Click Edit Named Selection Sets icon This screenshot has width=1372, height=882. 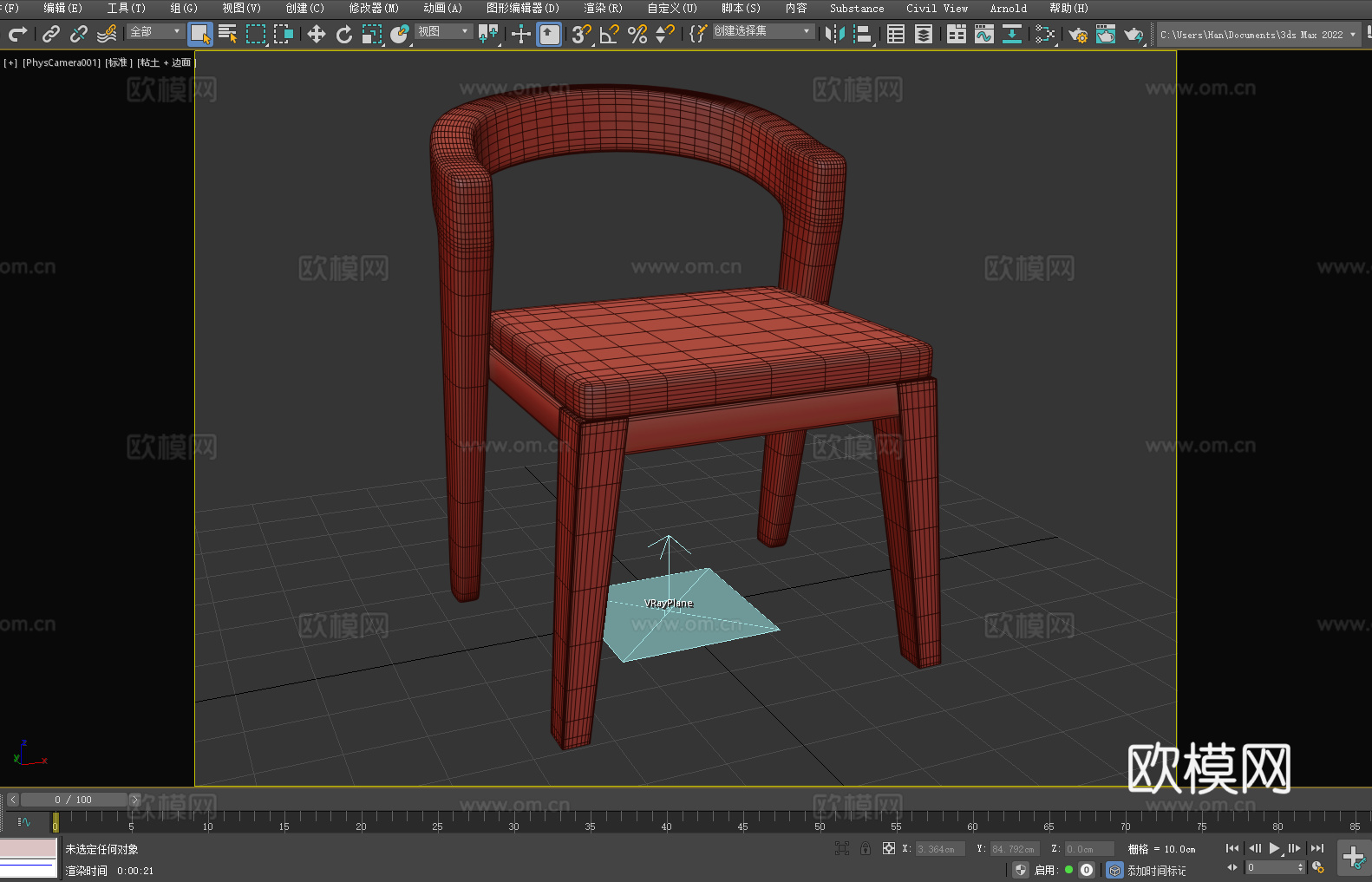(x=698, y=34)
